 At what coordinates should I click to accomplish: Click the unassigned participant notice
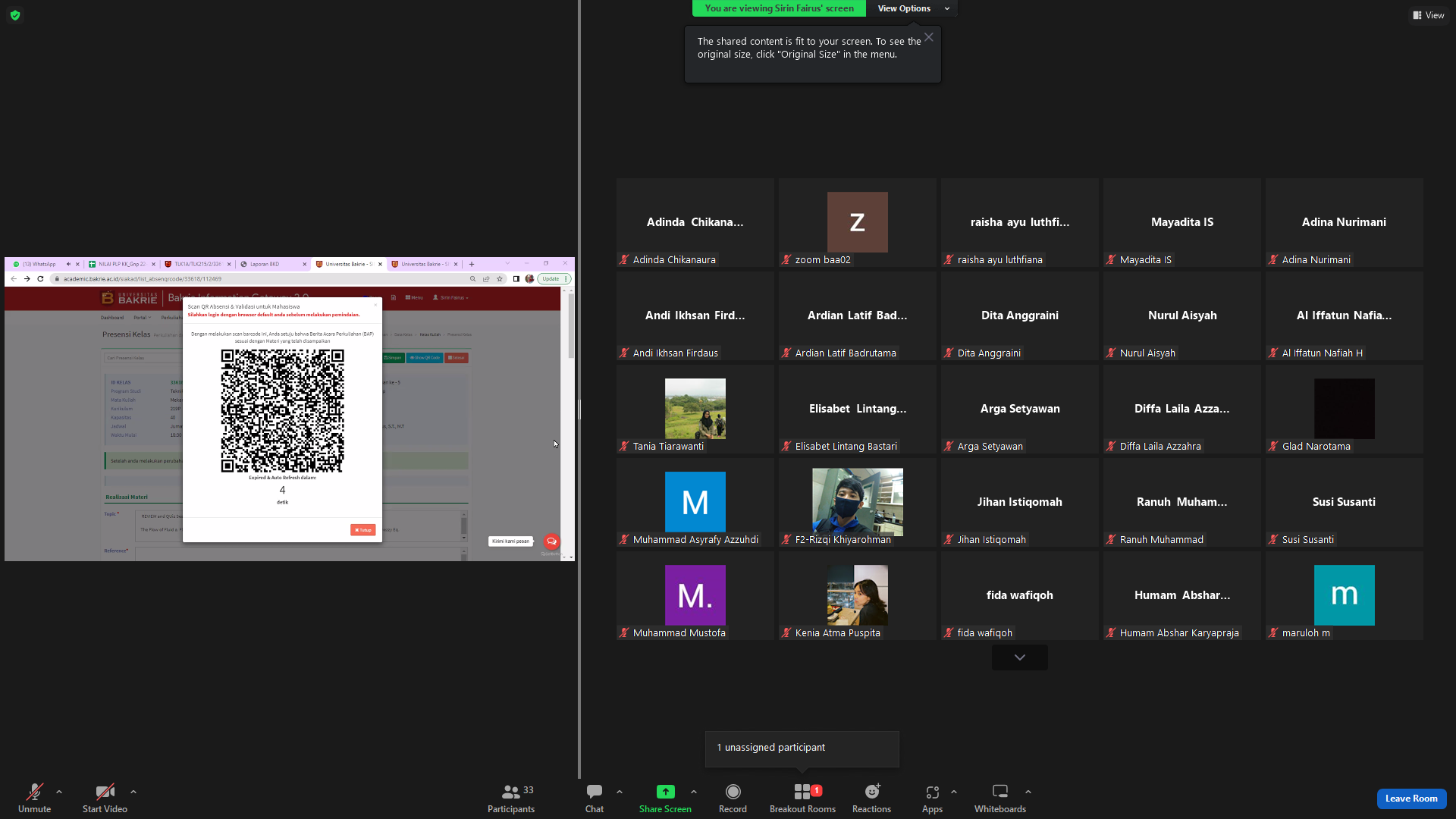(802, 748)
